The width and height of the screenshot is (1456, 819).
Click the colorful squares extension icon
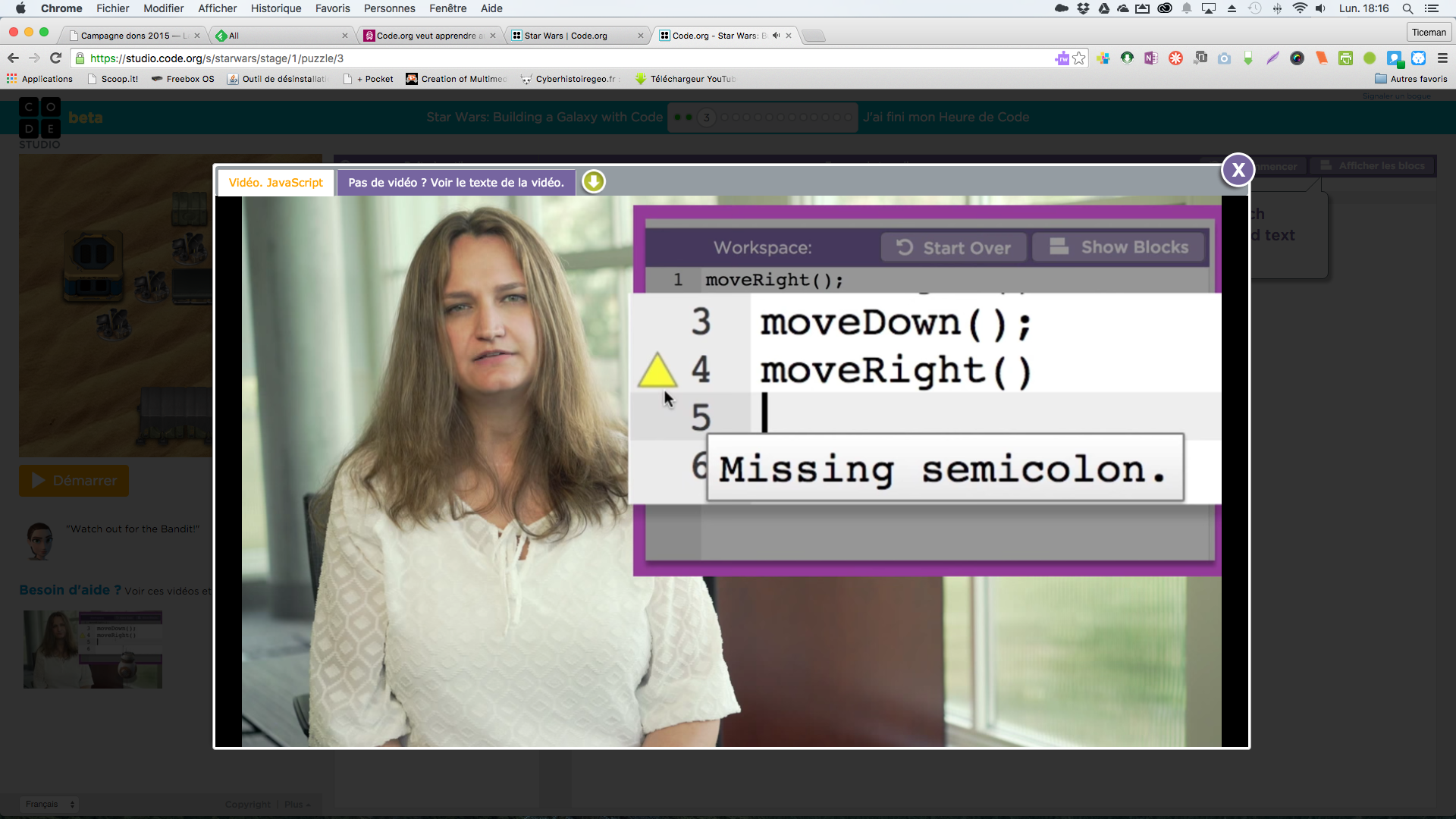[x=1103, y=58]
